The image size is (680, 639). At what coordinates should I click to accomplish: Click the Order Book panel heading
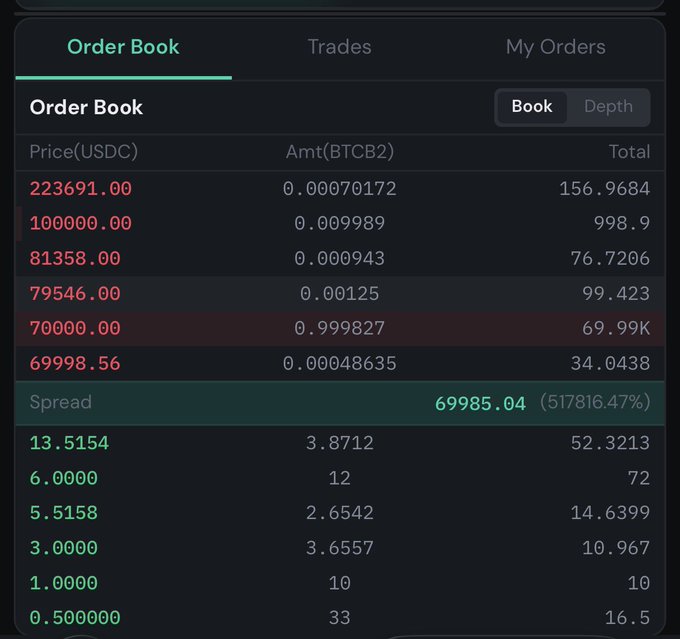point(86,107)
